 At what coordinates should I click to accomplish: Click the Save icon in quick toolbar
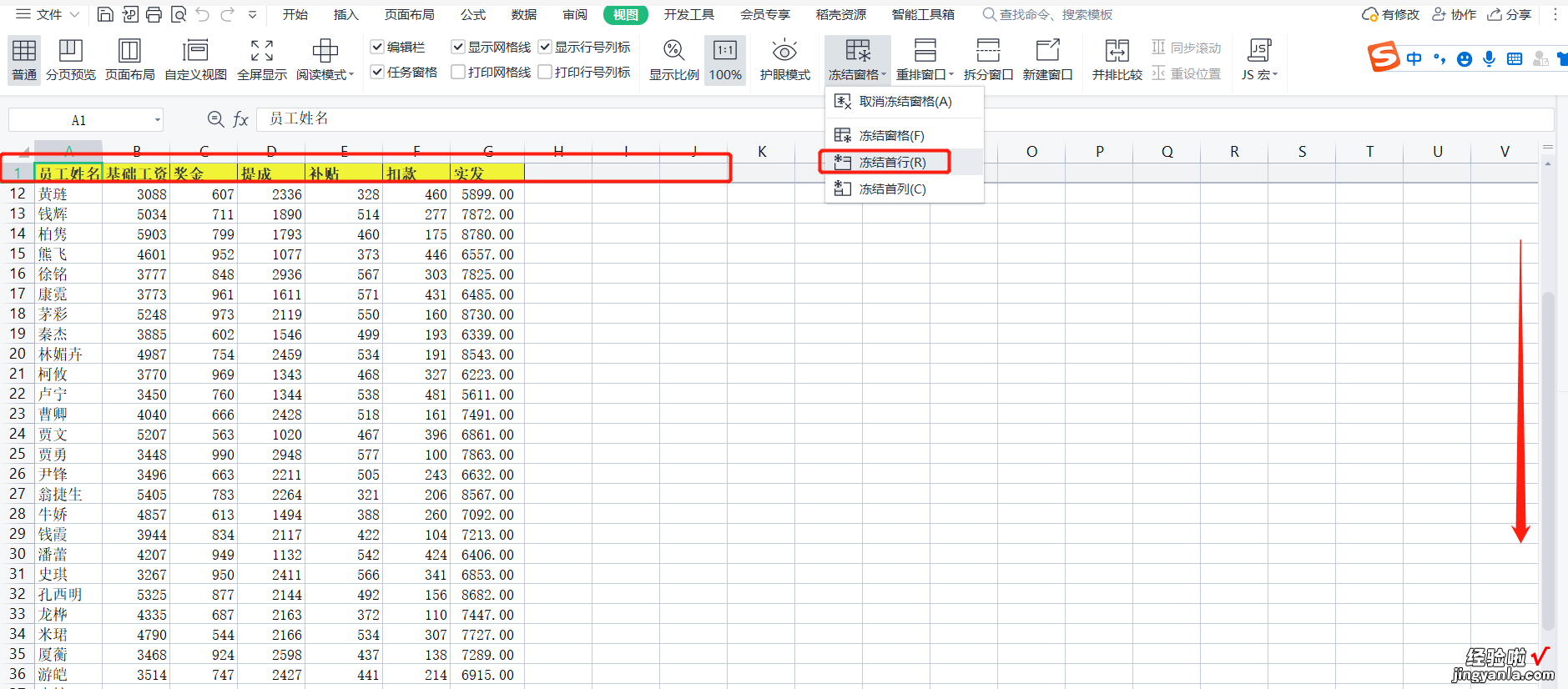point(105,14)
